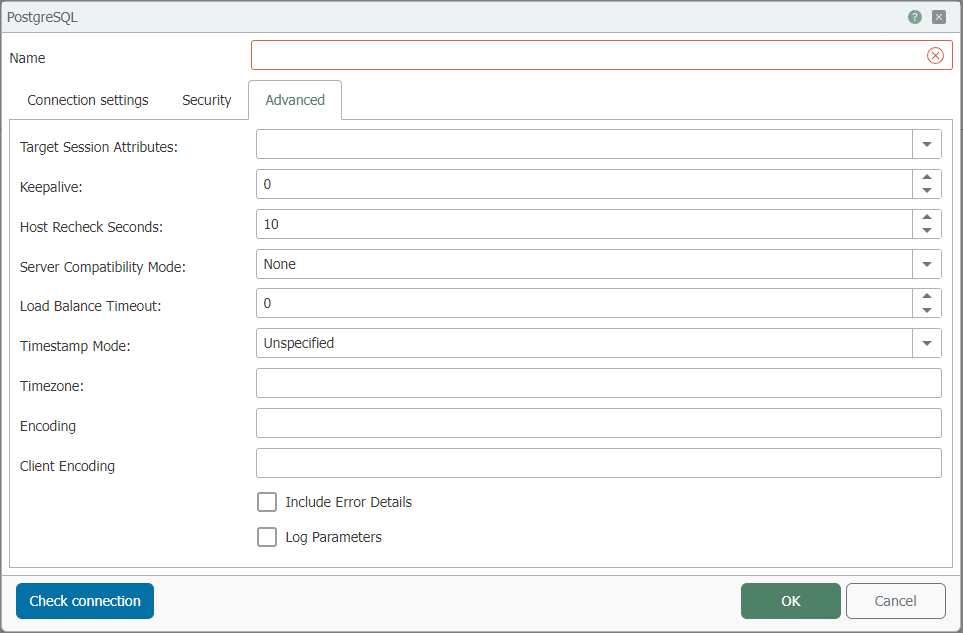Screen dimensions: 963x633
Task: Open the Security tab
Action: [206, 100]
